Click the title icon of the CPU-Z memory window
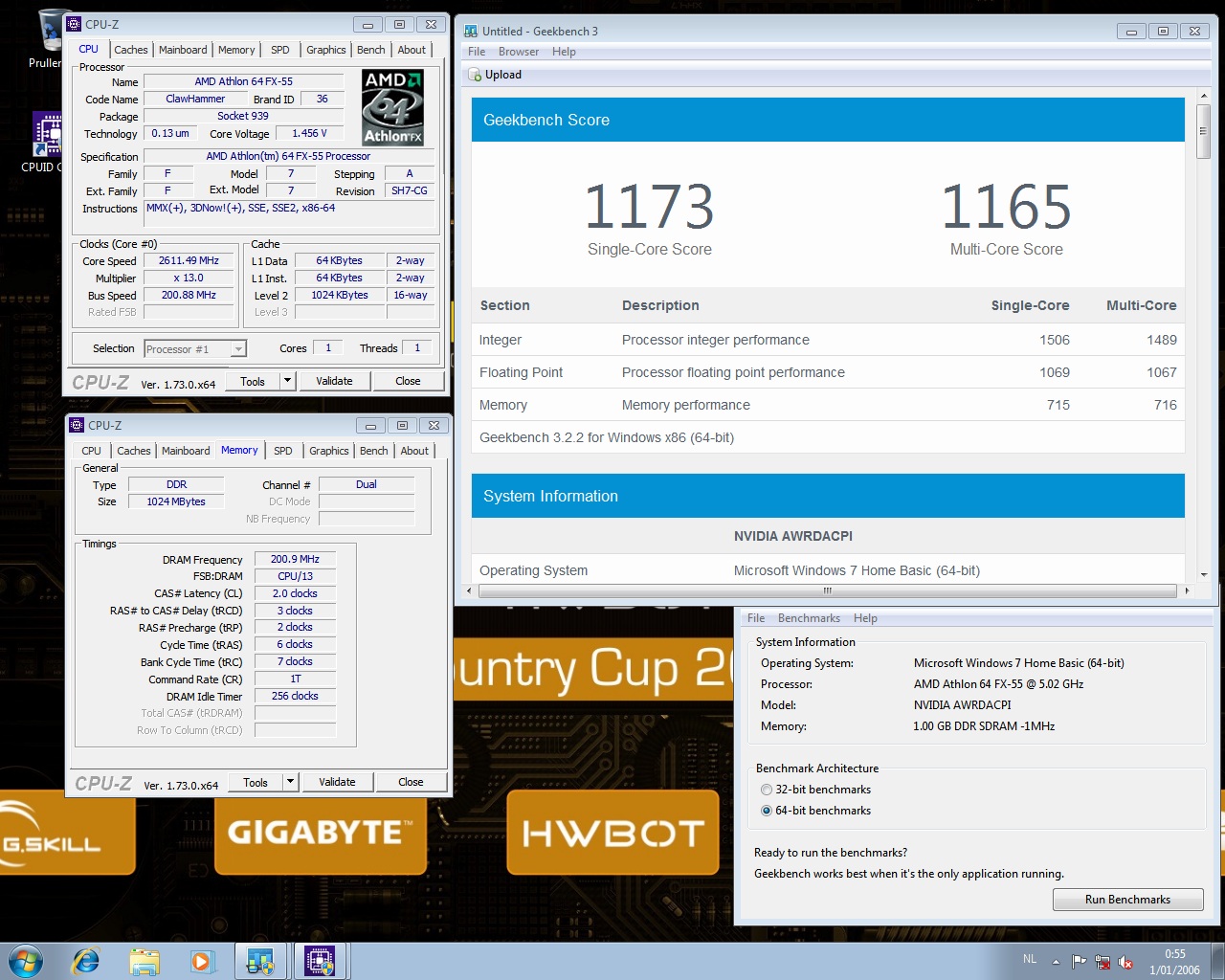The image size is (1225, 980). click(78, 425)
